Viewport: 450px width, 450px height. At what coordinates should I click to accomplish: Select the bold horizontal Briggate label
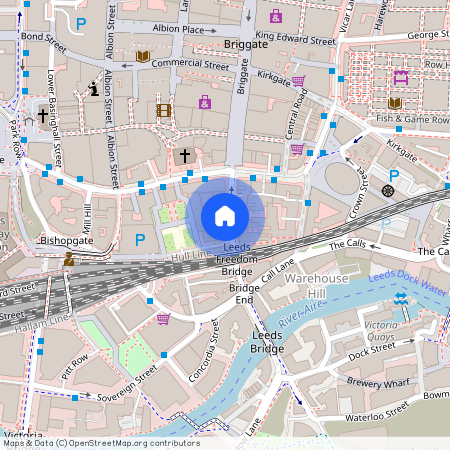pyautogui.click(x=246, y=44)
